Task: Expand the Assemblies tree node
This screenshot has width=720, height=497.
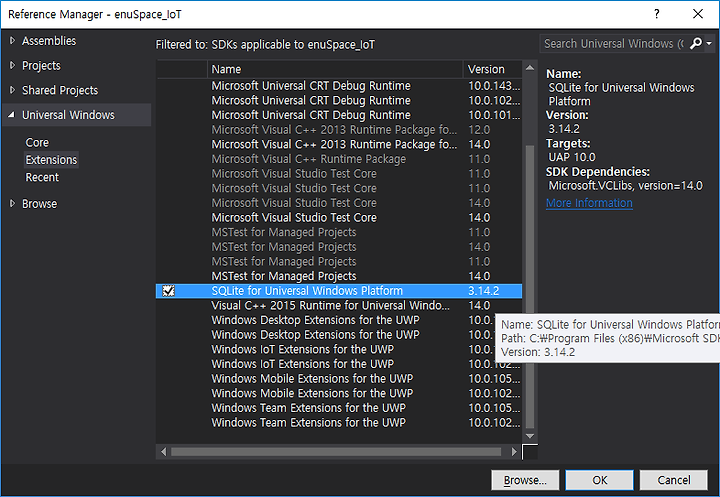Action: click(x=12, y=40)
